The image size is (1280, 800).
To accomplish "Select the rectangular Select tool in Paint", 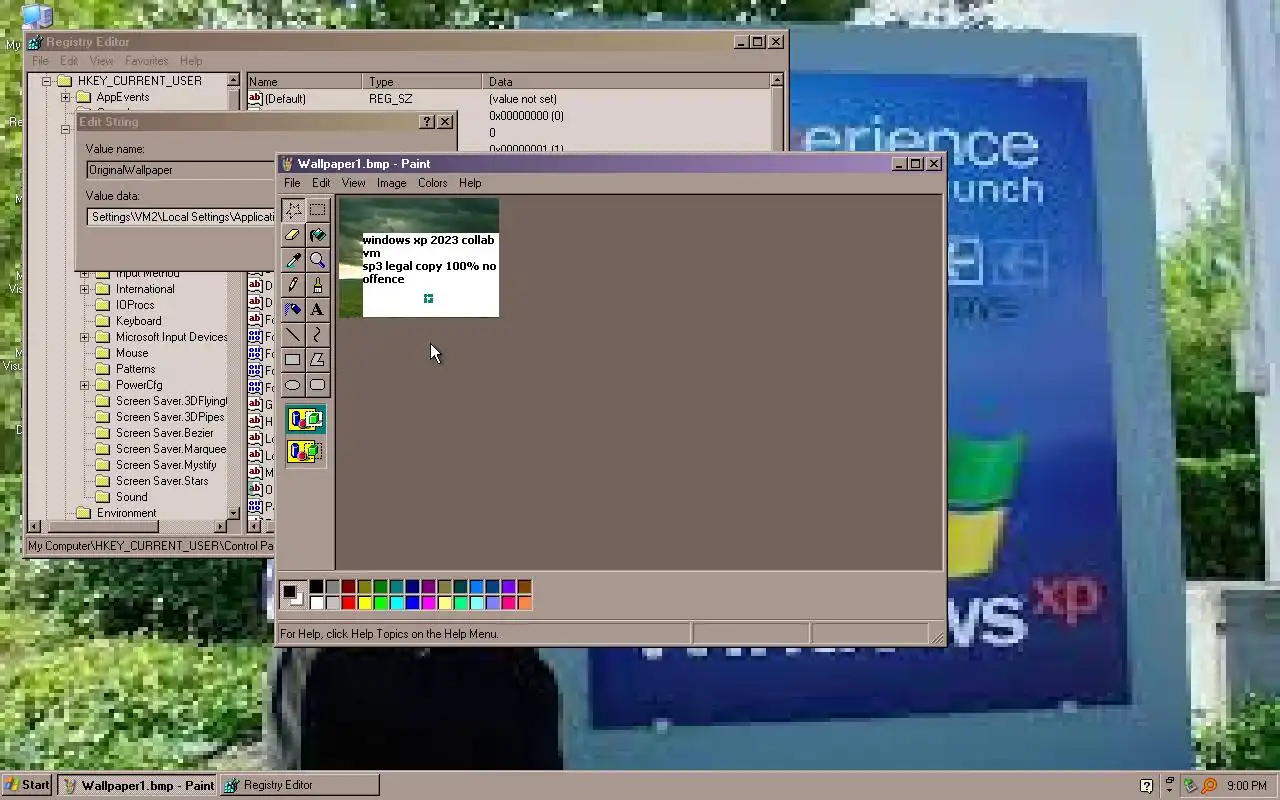I will tap(318, 210).
